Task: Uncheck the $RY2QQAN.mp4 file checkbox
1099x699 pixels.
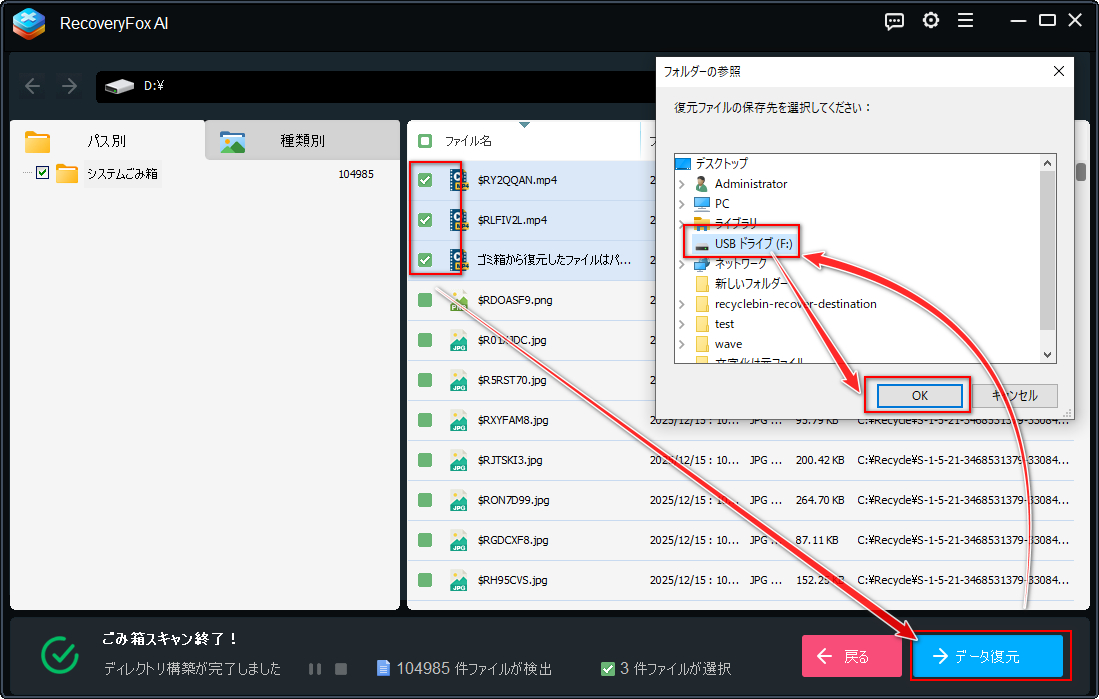Action: (425, 180)
